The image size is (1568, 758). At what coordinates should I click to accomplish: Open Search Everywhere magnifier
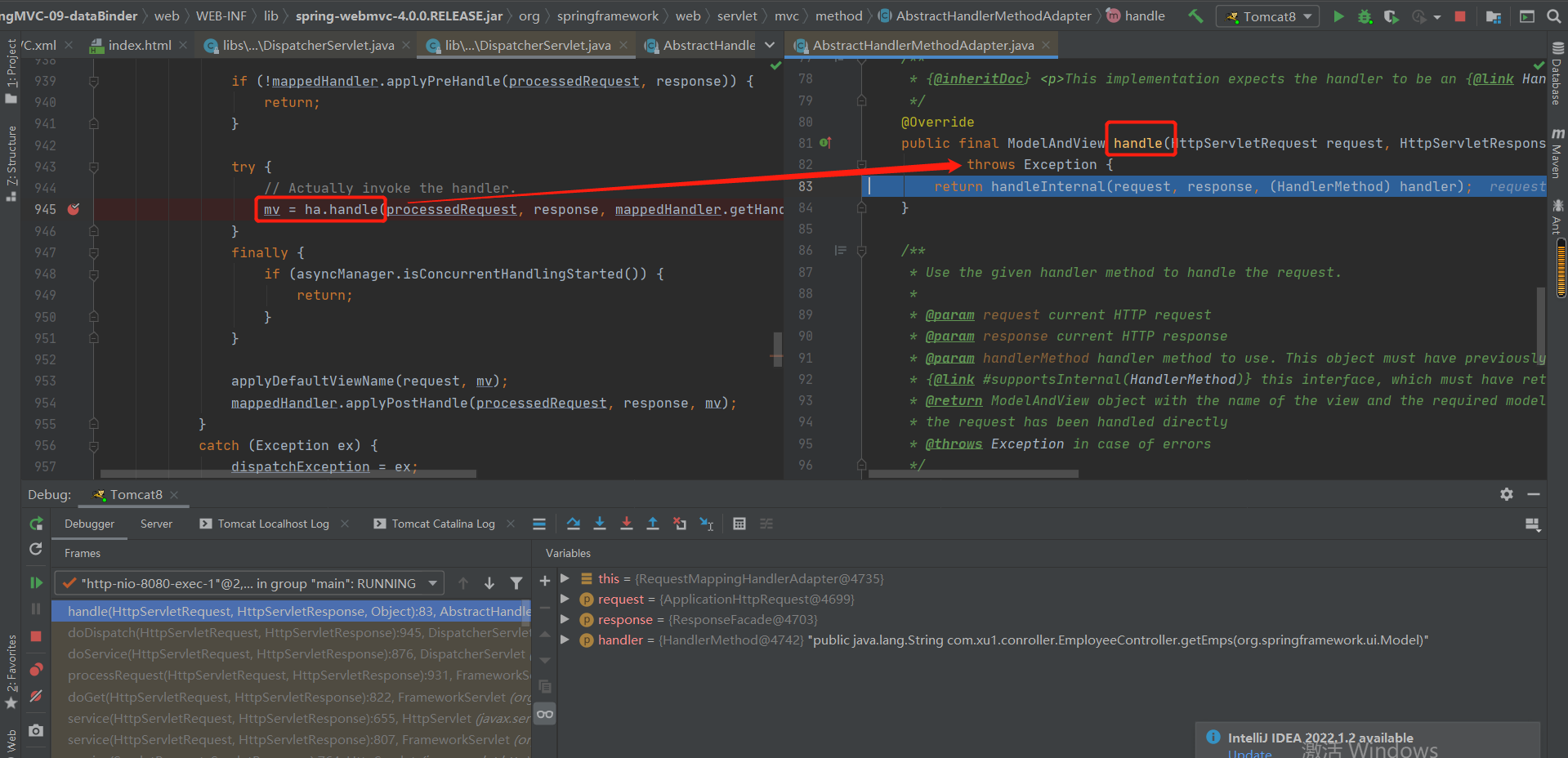(1552, 16)
